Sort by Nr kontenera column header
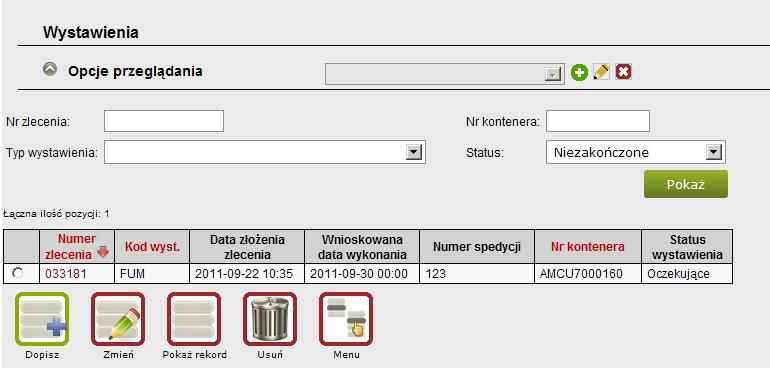Screen dimensions: 770x368 tap(587, 247)
